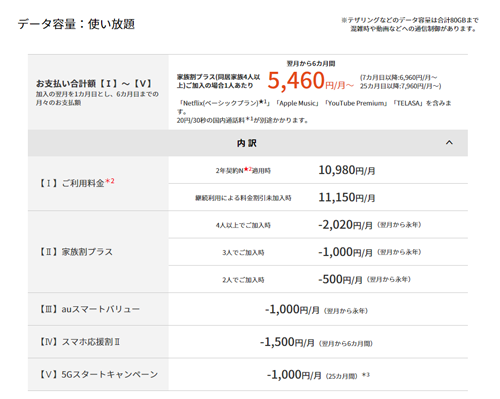500x399 pixels.
Task: Click the -1,500円/月 discount value
Action: pyautogui.click(x=287, y=343)
